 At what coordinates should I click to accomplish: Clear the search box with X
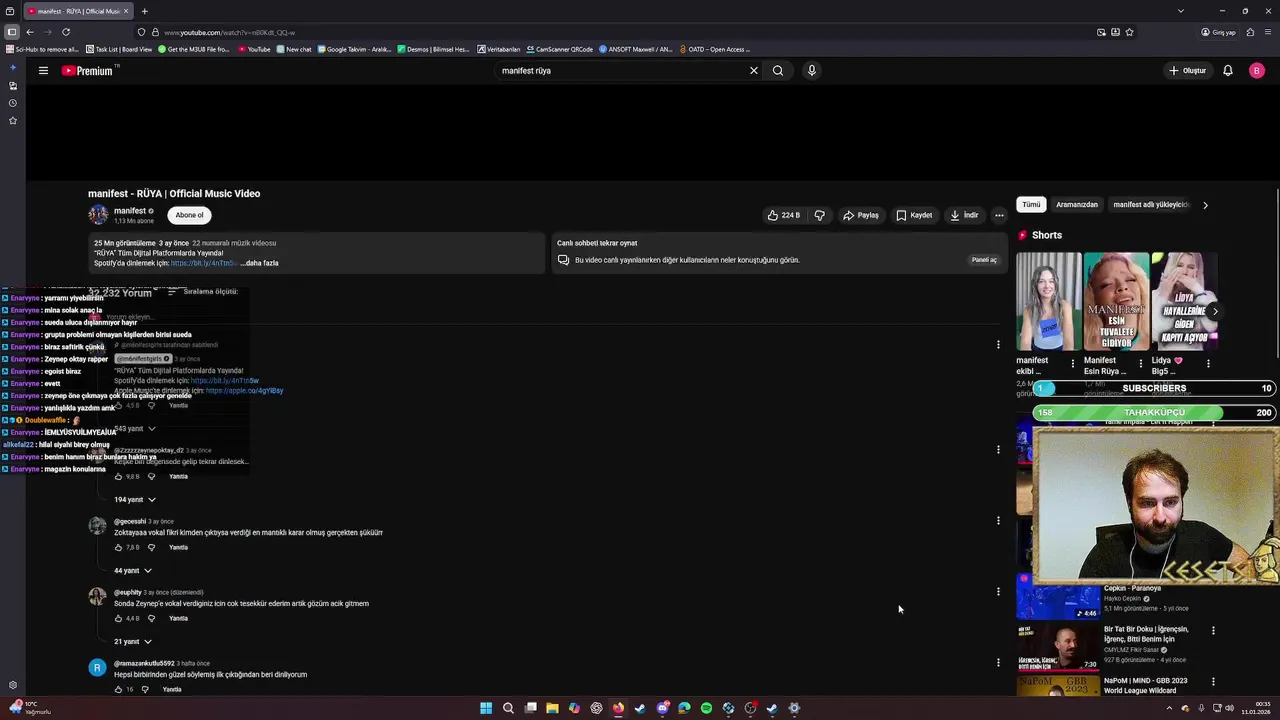pos(754,71)
